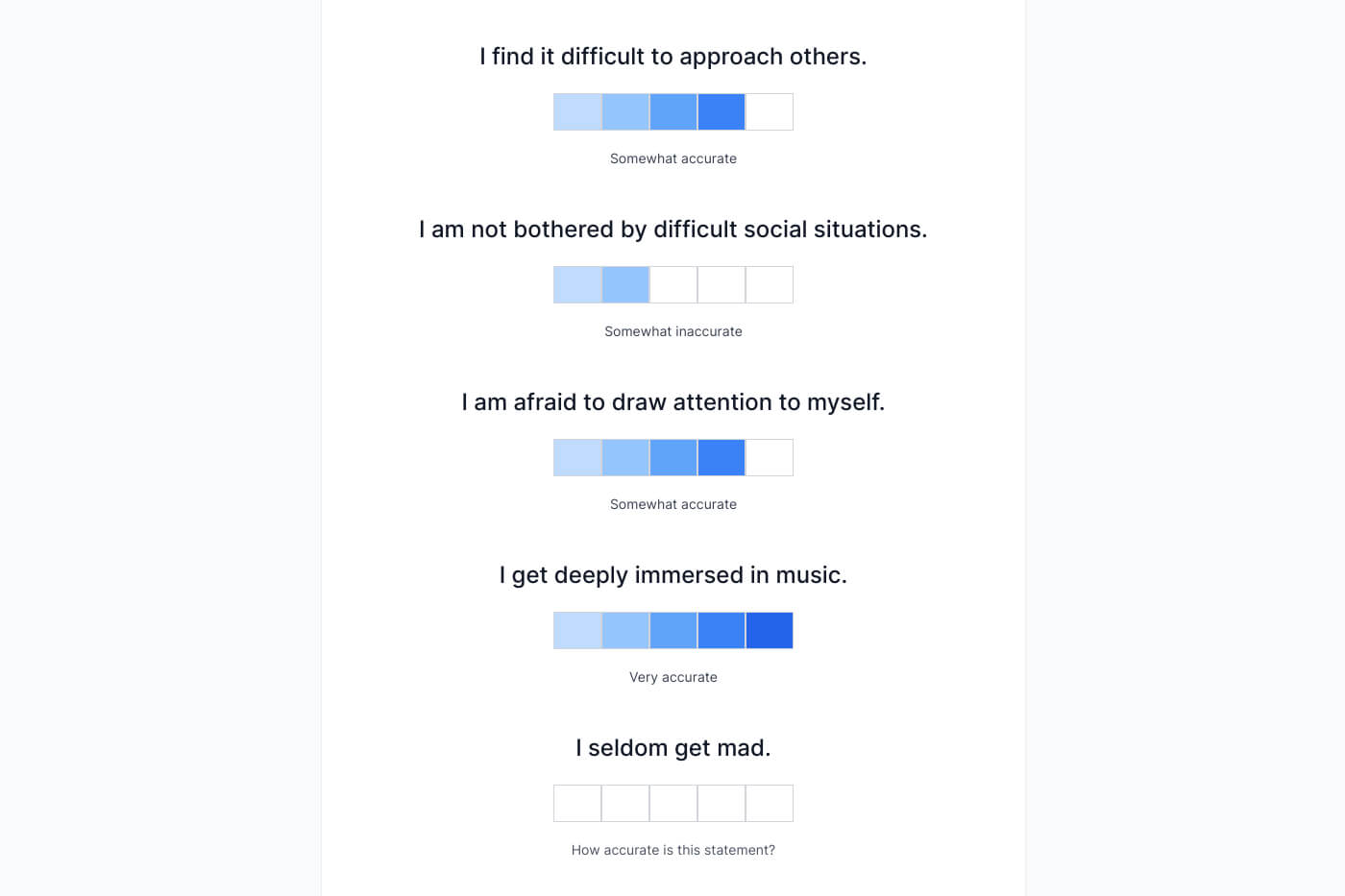Pick Somewhat accurate for 'I seldom get mad'
The height and width of the screenshot is (896, 1345).
(721, 803)
